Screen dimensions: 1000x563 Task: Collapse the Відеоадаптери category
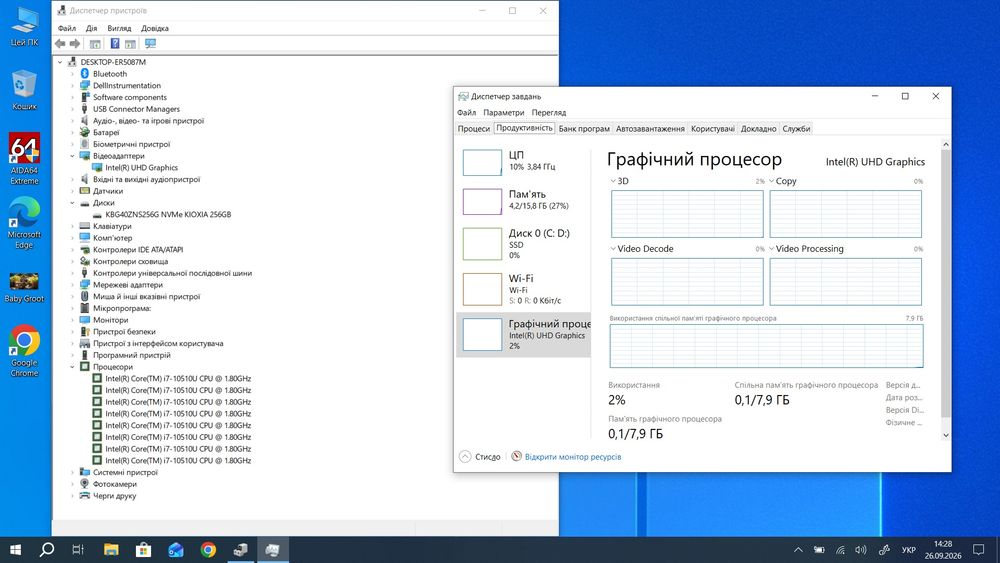(x=73, y=156)
